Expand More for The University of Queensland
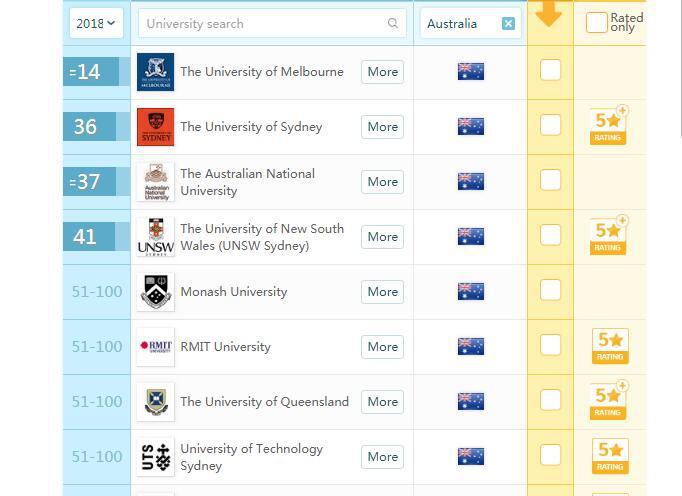Viewport: 682px width, 496px height. point(382,402)
